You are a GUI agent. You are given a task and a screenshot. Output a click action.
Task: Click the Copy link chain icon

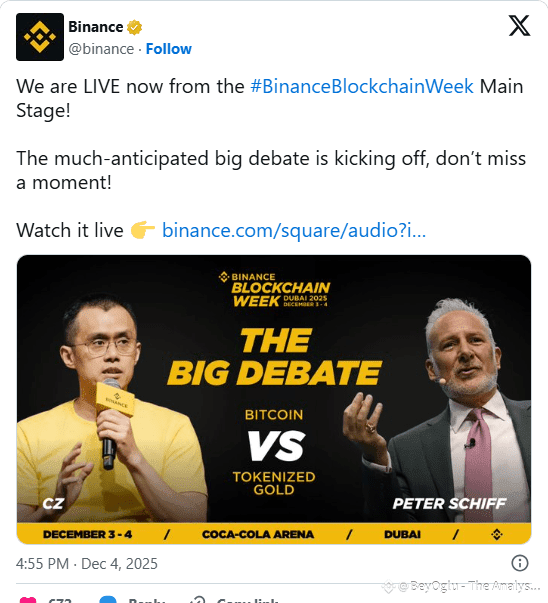point(198,600)
